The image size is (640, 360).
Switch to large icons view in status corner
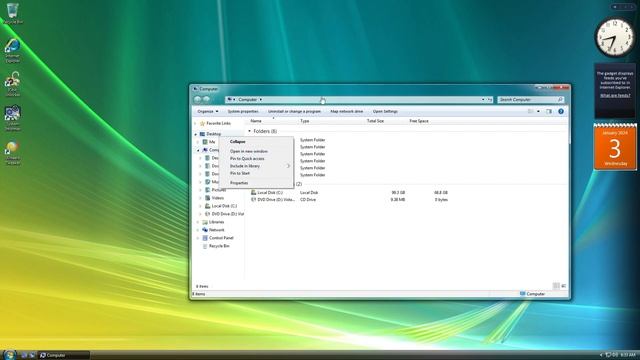click(x=564, y=286)
